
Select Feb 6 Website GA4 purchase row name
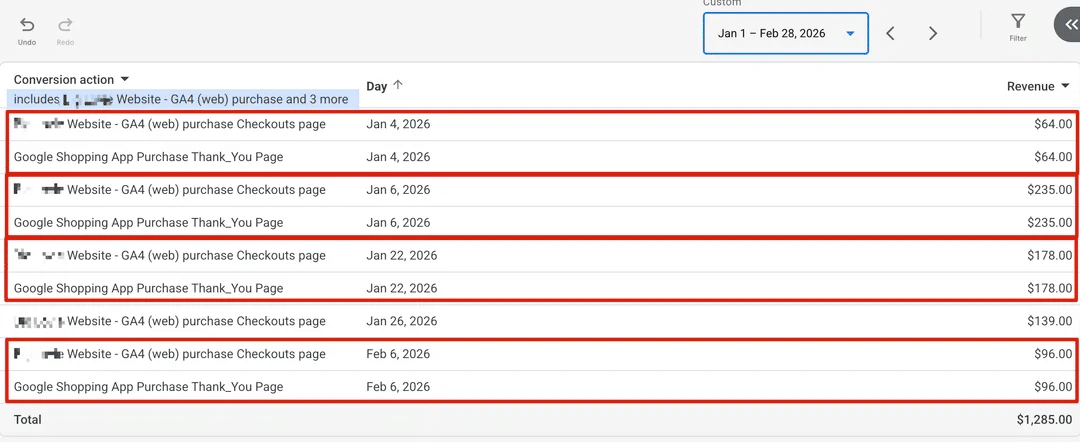coord(169,354)
